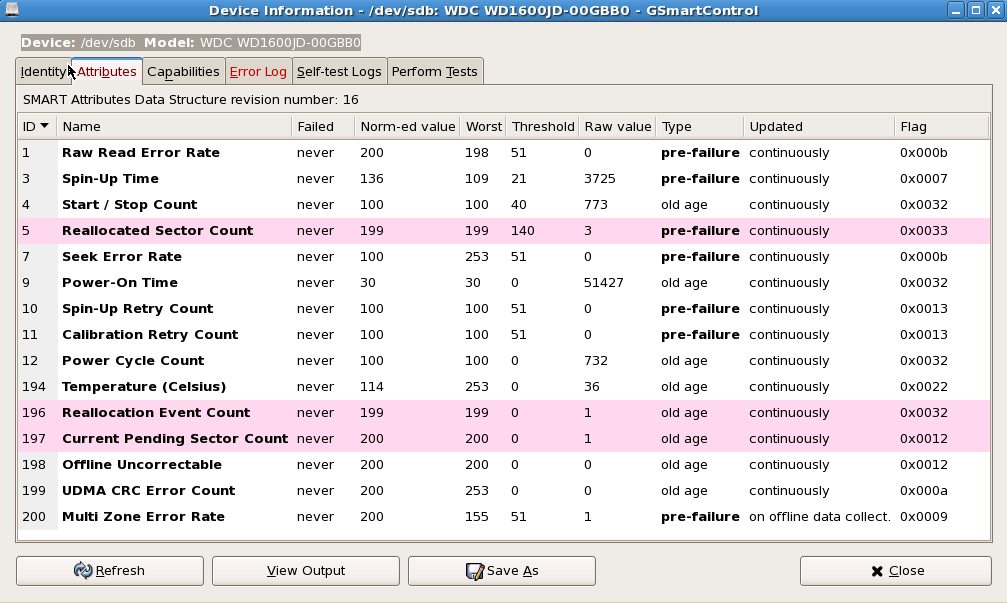Click the Save As button
Image resolution: width=1007 pixels, height=603 pixels.
(502, 571)
